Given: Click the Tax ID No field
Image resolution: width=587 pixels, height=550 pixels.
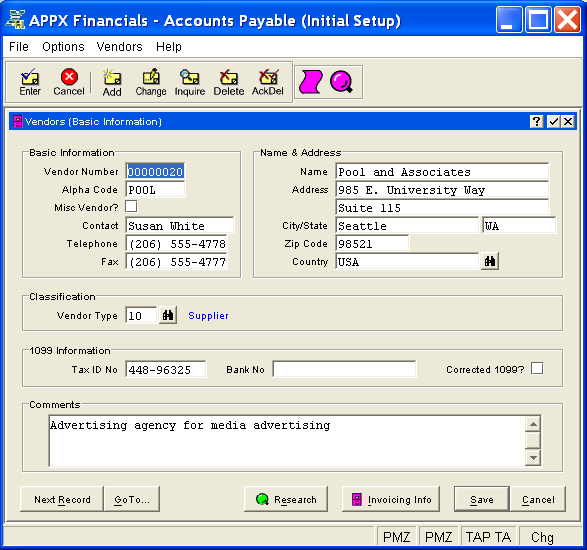Looking at the screenshot, I should [165, 369].
